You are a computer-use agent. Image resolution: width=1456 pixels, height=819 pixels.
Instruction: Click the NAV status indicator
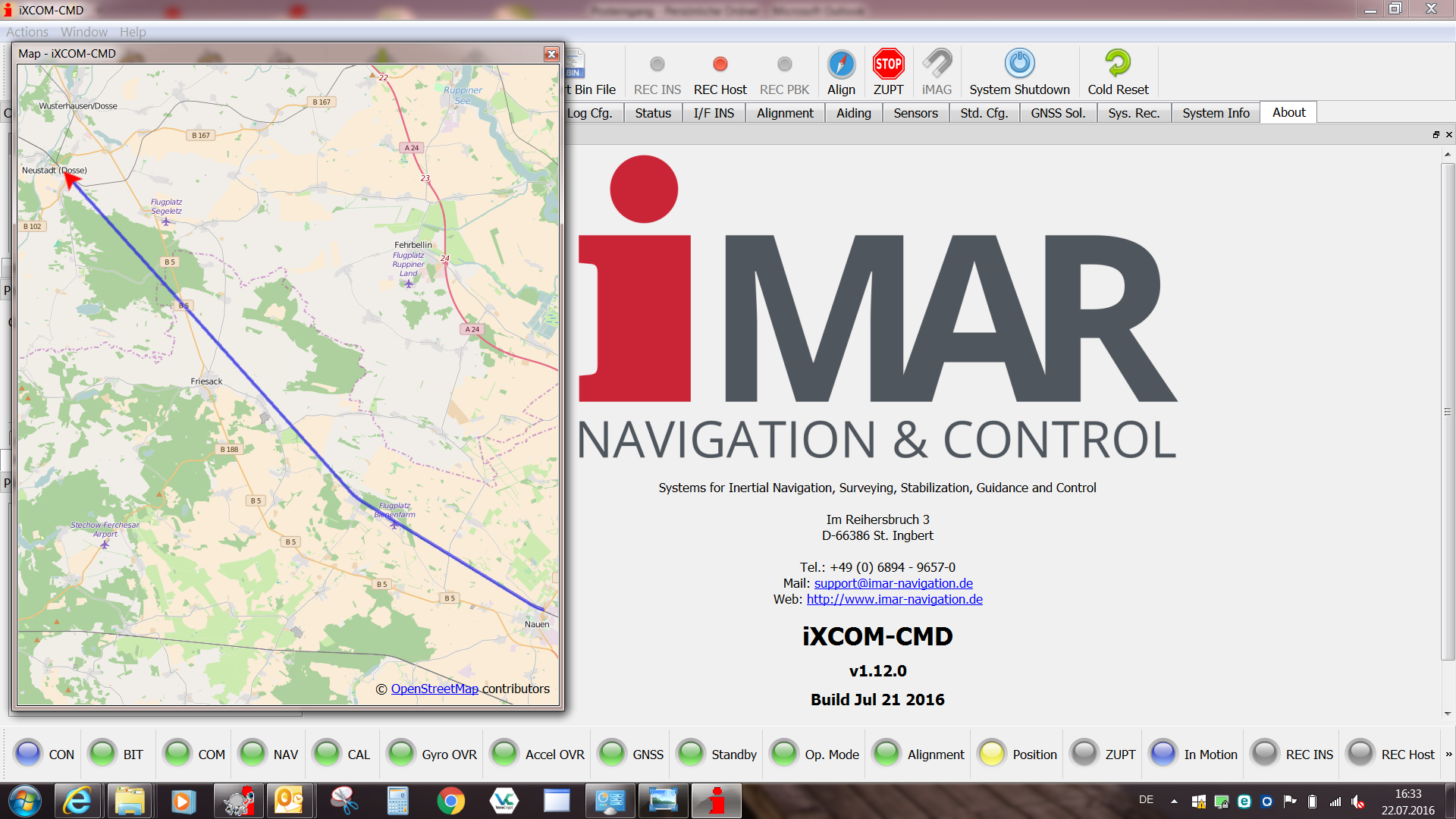click(253, 754)
